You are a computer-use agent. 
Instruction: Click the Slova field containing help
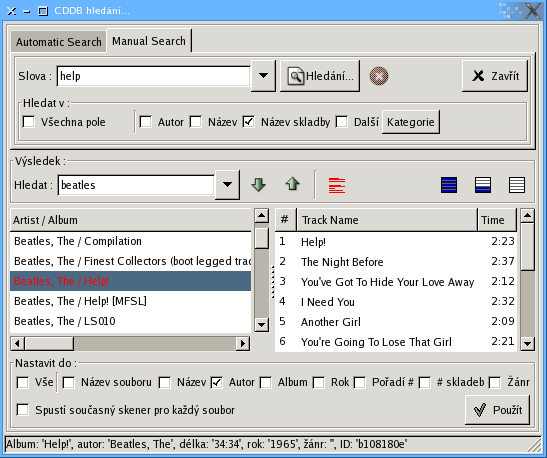pos(153,76)
